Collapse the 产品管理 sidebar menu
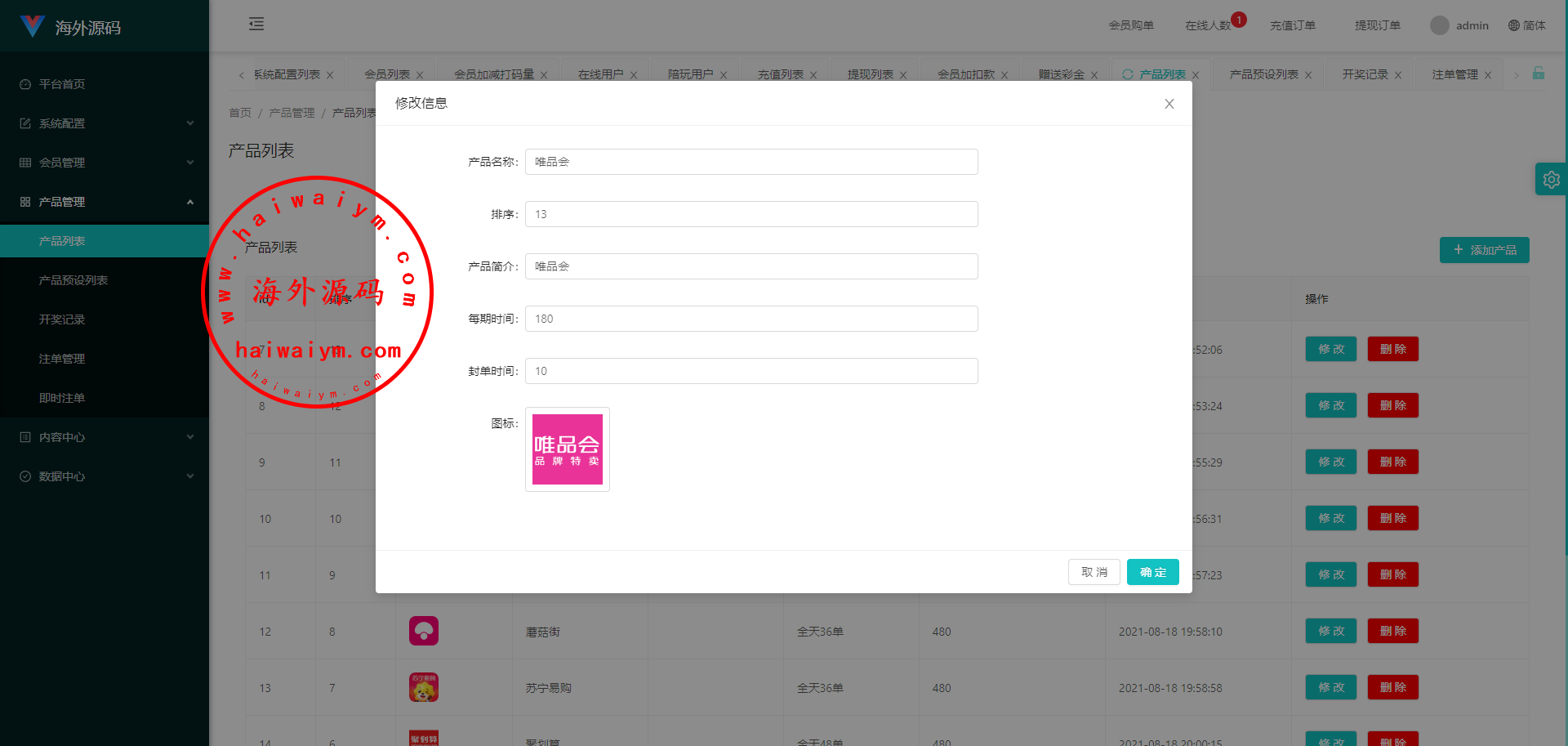1568x746 pixels. click(105, 202)
